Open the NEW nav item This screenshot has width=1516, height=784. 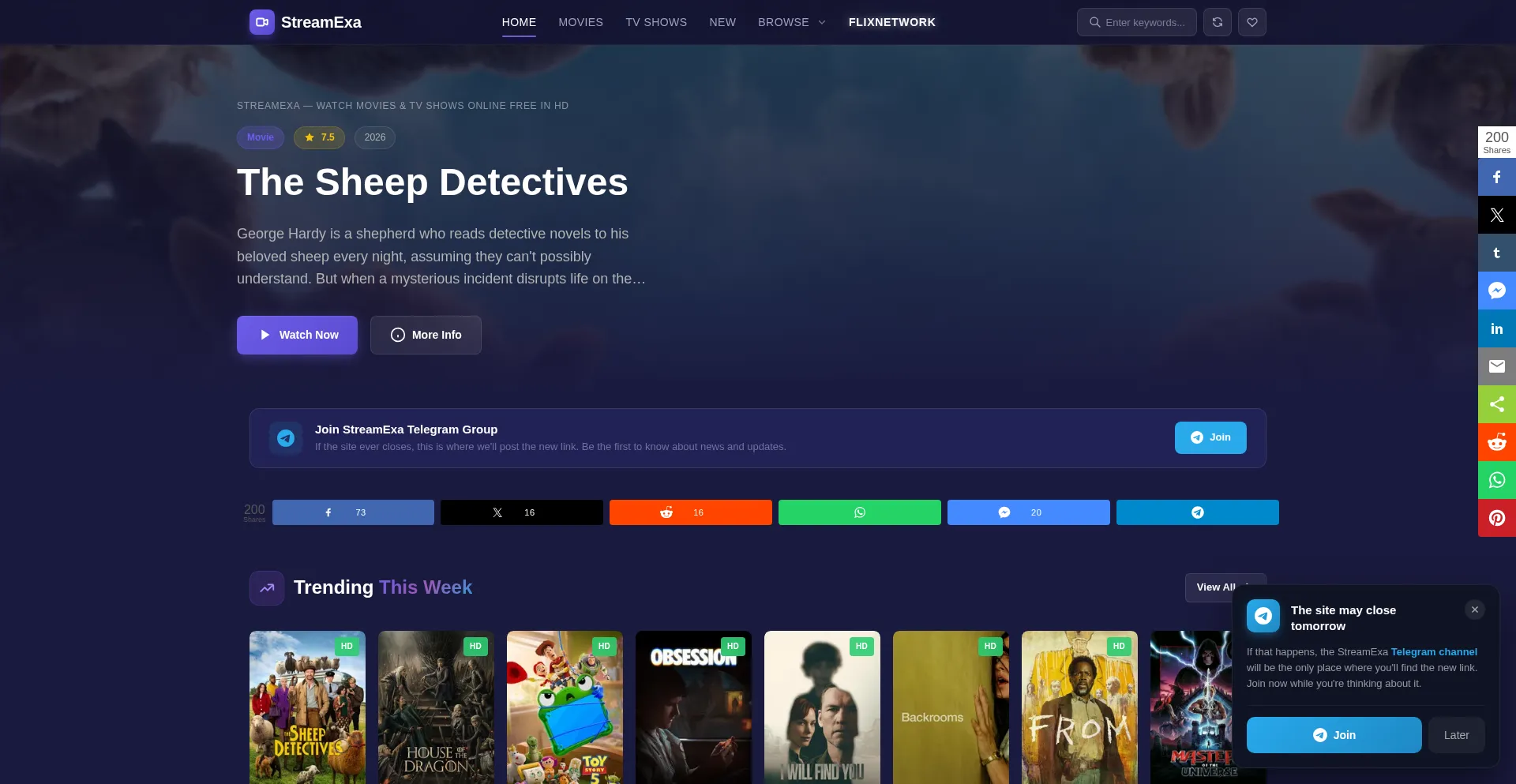[722, 22]
